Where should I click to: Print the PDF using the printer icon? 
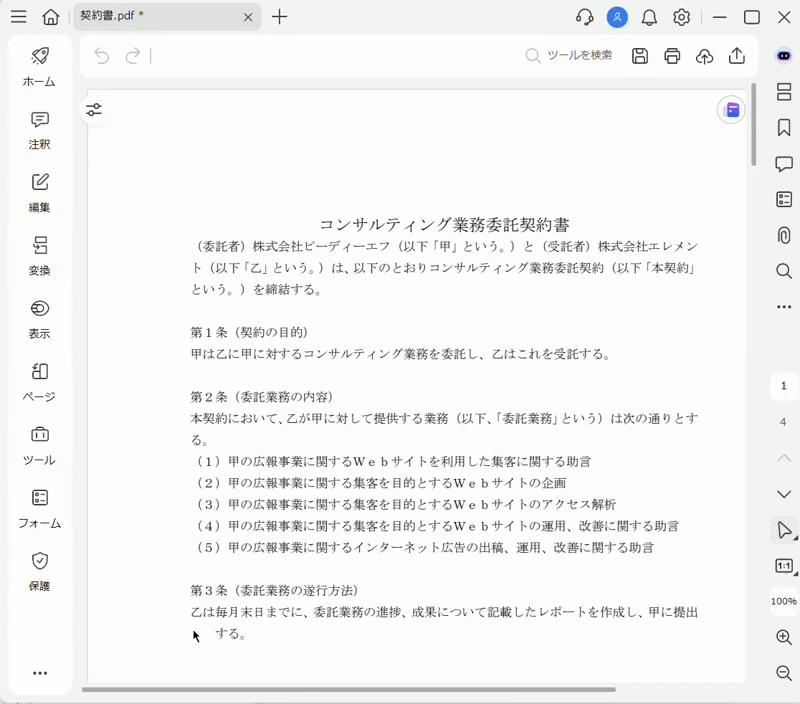coord(672,56)
